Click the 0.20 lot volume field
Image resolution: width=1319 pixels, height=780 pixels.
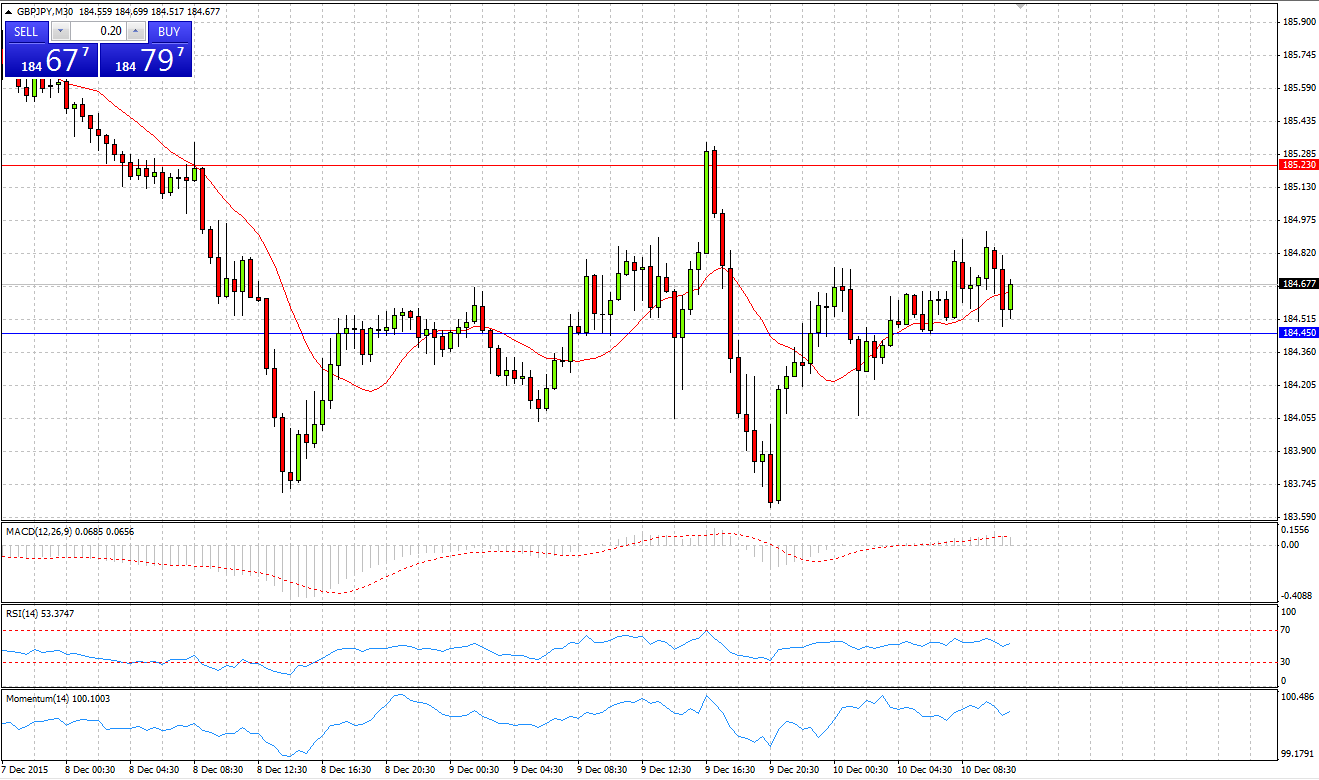97,31
